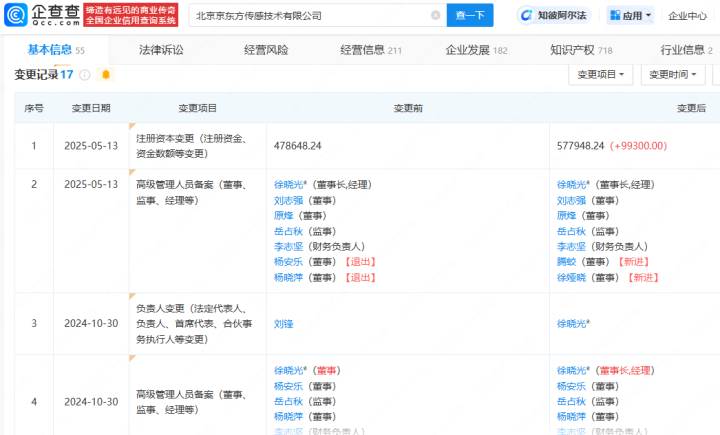Switch to the 经营信息 tab

point(371,50)
